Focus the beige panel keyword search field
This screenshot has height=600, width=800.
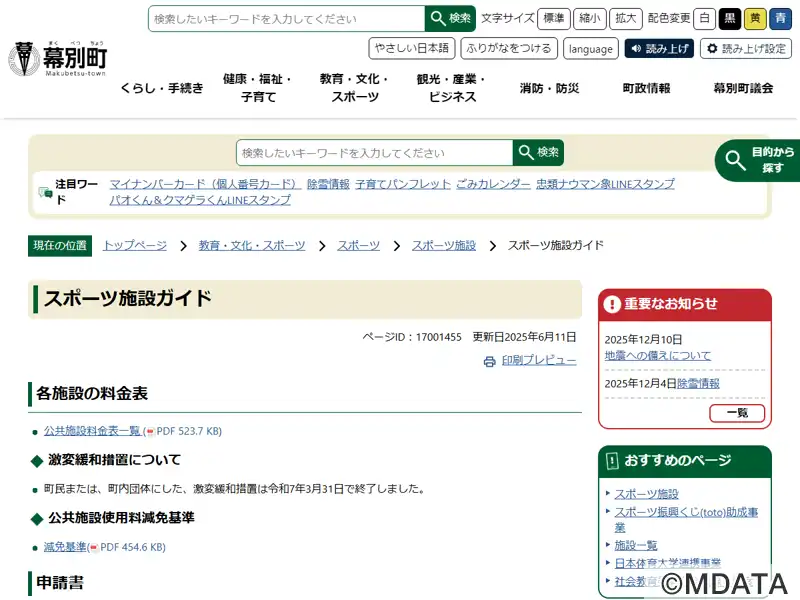(374, 153)
